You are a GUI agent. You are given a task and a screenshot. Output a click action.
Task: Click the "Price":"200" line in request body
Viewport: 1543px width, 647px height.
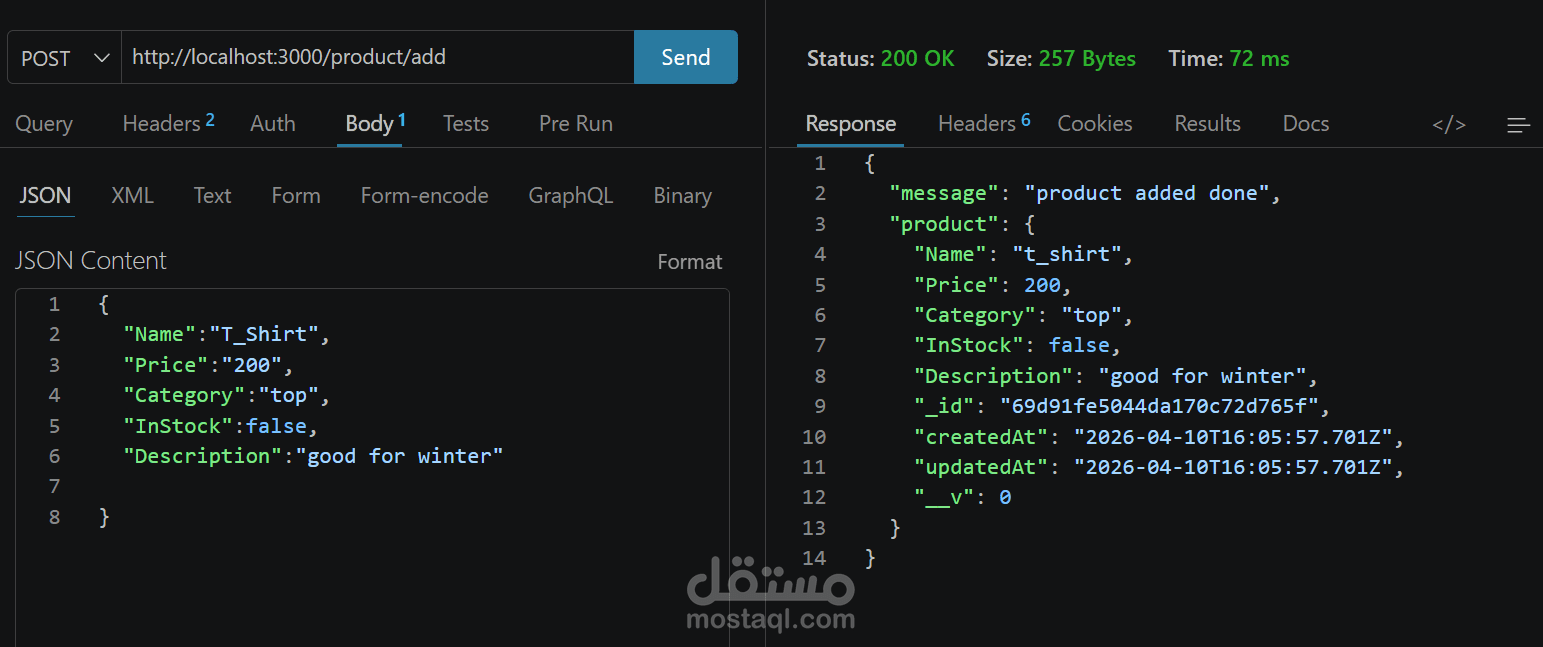(x=208, y=365)
